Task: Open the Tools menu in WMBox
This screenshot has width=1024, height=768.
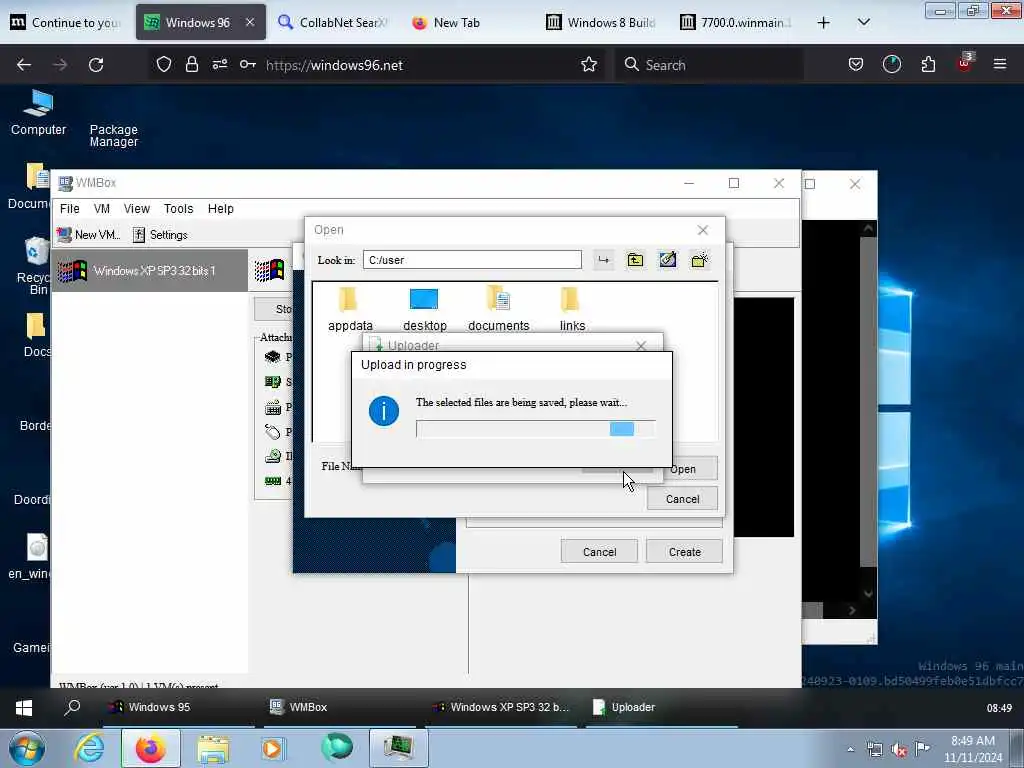Action: click(178, 209)
